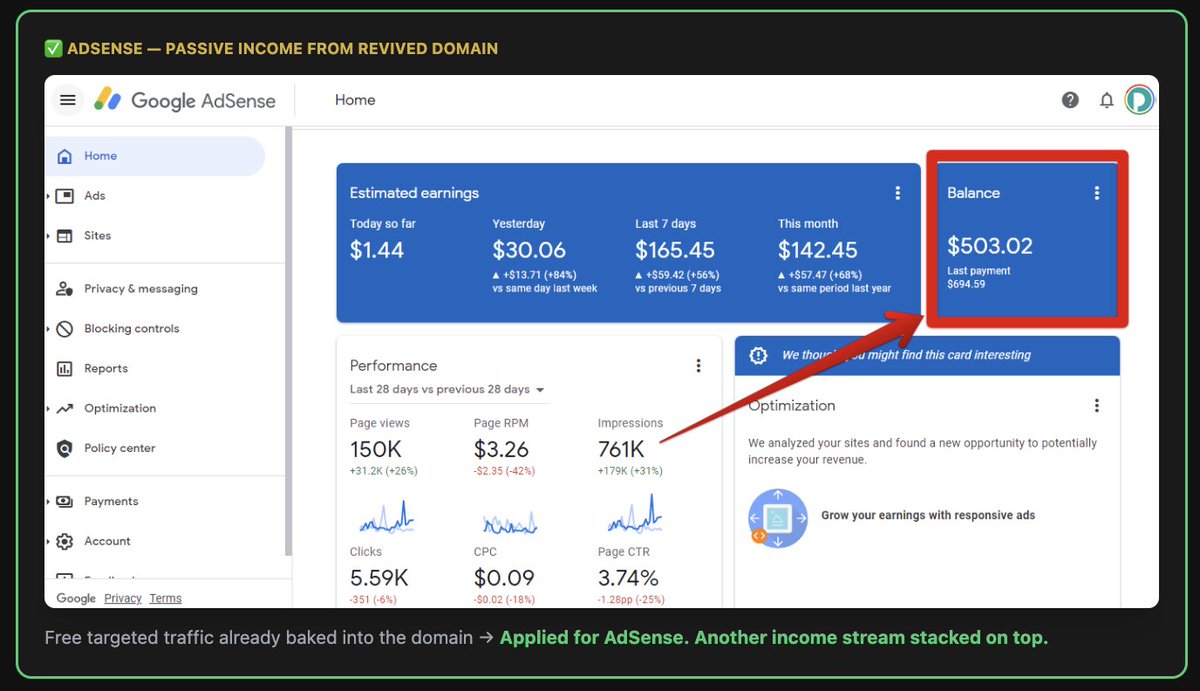
Task: Expand the Ads sidebar section arrow
Action: (x=48, y=196)
